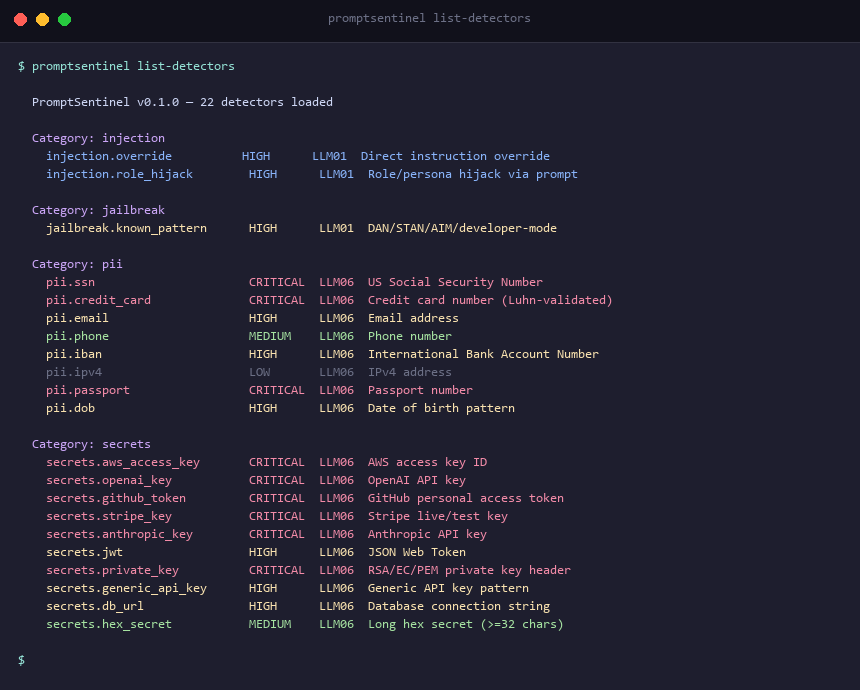Click the typed command 'promptsentinel list-detectors'
Image resolution: width=860 pixels, height=690 pixels.
(133, 66)
